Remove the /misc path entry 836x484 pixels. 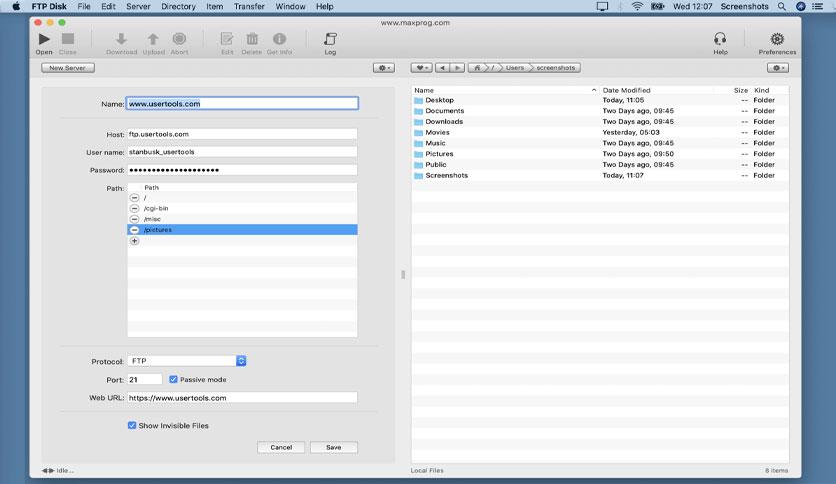point(134,219)
